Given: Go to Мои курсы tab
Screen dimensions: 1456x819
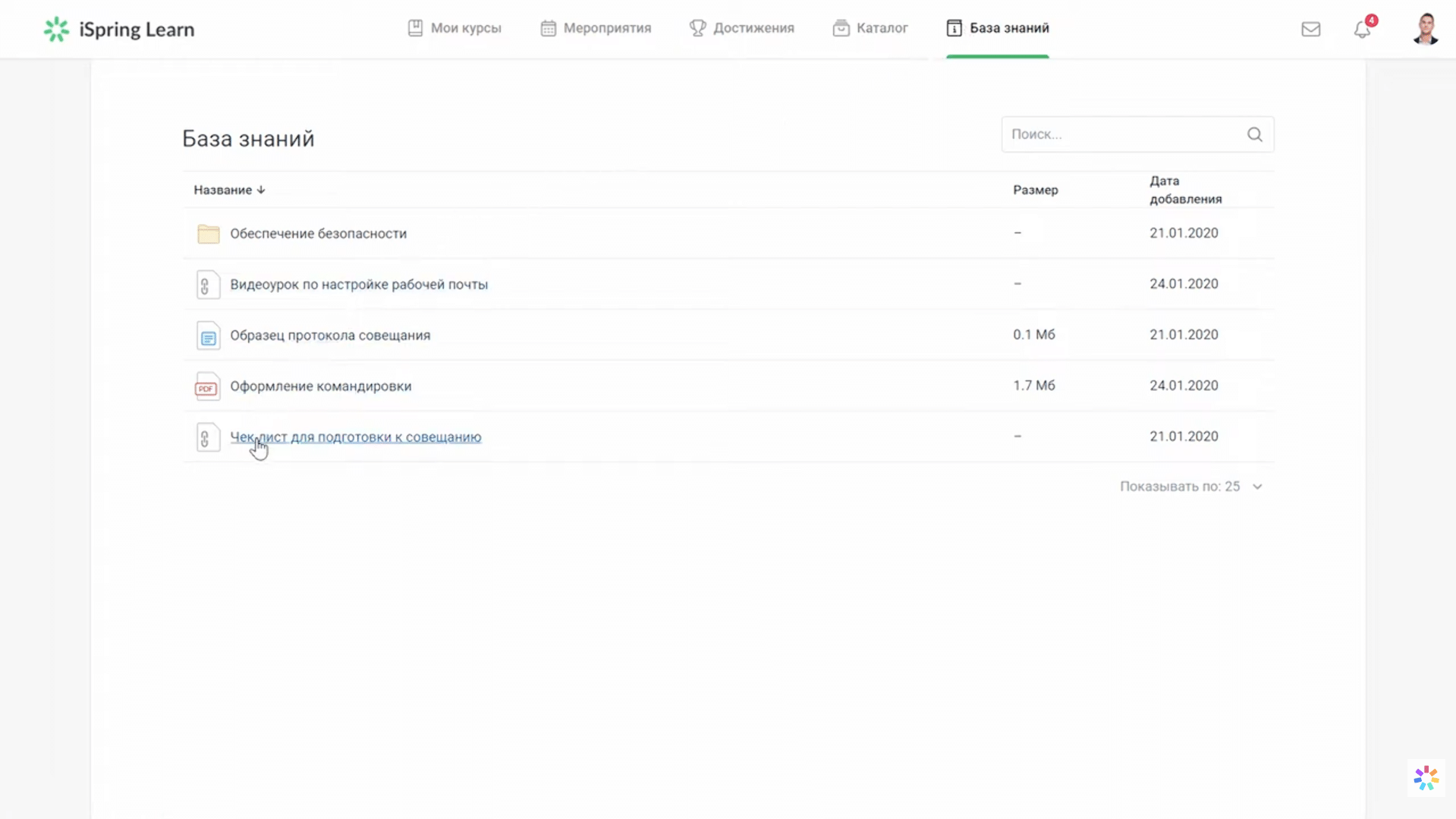Looking at the screenshot, I should (x=454, y=28).
